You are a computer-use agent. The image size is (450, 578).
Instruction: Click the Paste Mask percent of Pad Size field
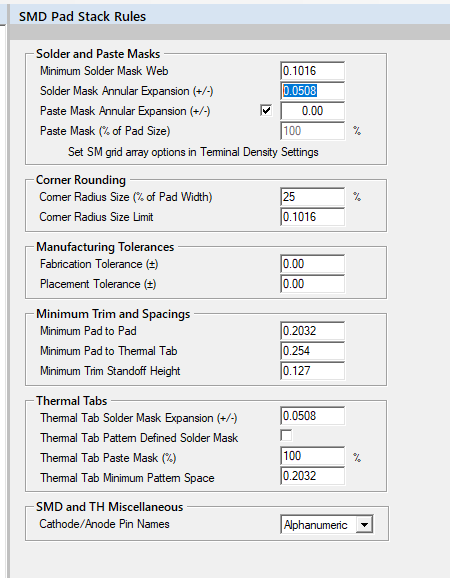pyautogui.click(x=312, y=130)
